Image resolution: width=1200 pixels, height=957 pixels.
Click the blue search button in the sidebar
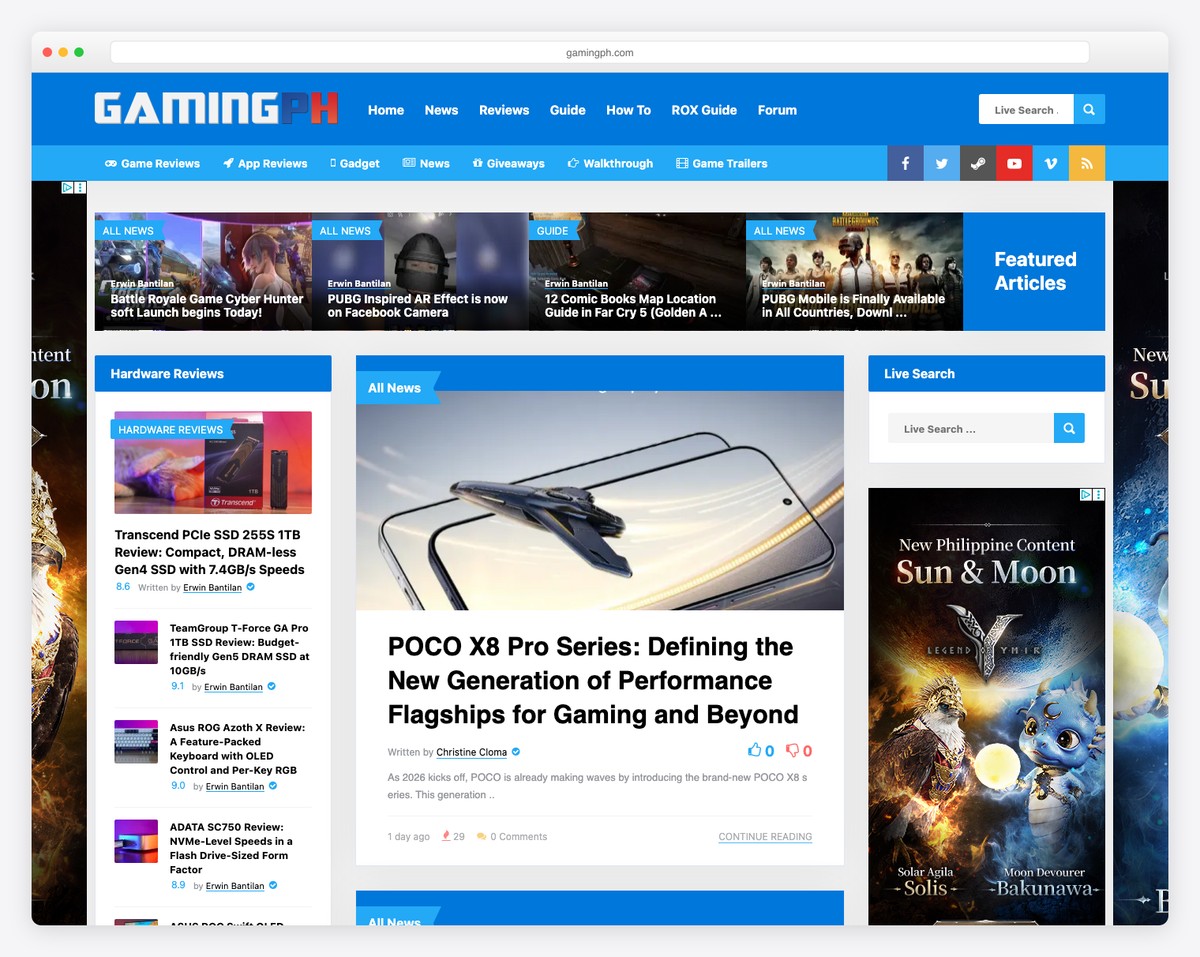coord(1069,427)
